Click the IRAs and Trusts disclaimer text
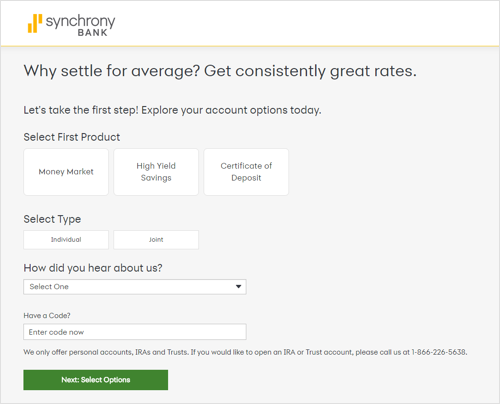 245,352
